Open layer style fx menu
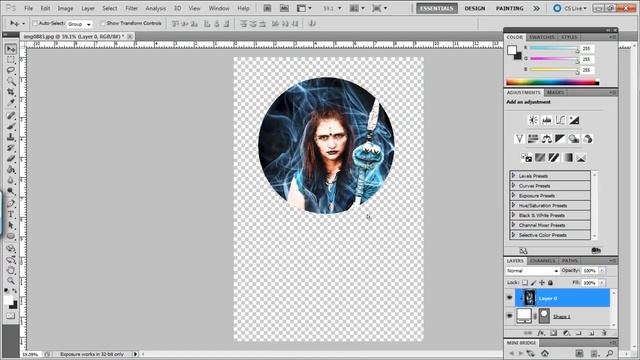Viewport: 640px width, 360px height. point(541,333)
